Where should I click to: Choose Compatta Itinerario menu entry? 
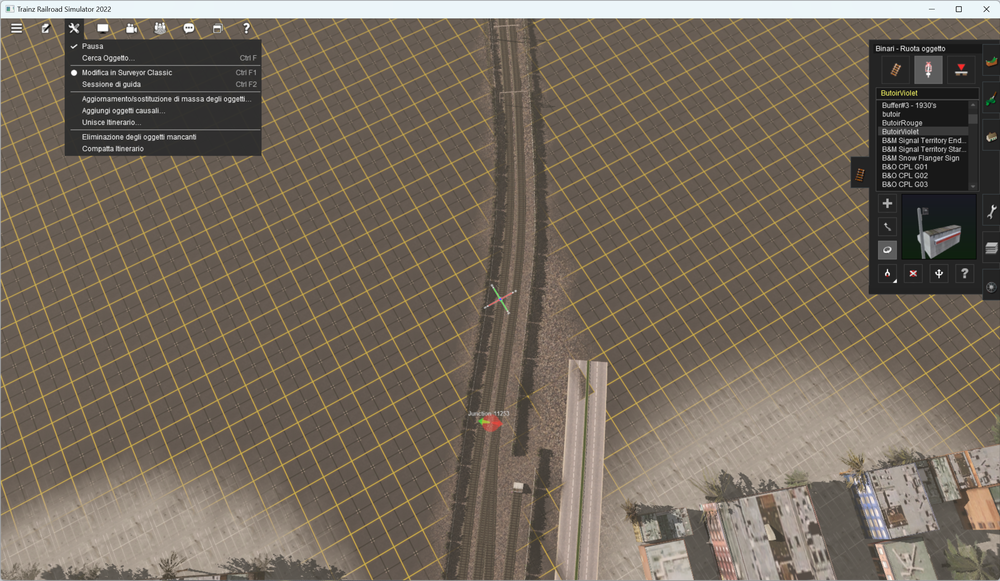point(163,149)
